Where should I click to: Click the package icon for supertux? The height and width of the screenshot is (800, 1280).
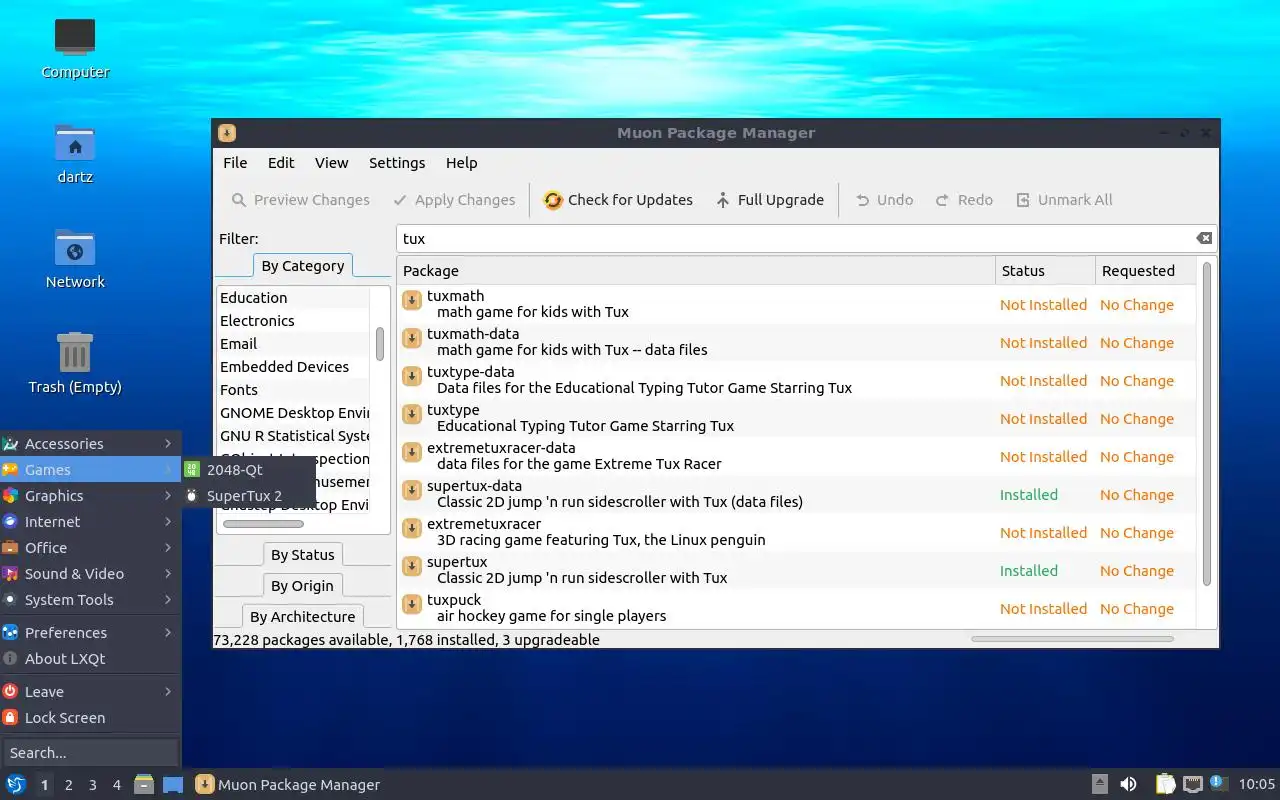[412, 567]
